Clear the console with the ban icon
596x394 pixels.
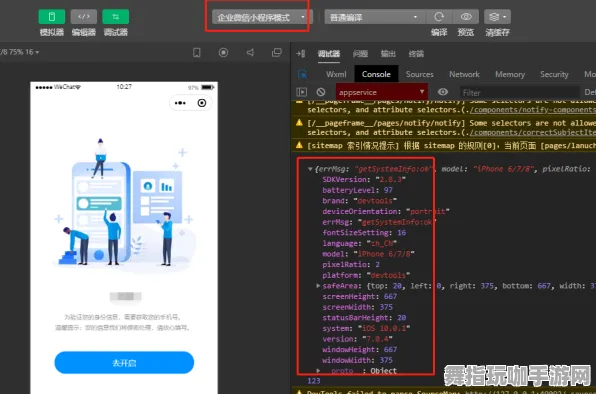321,92
